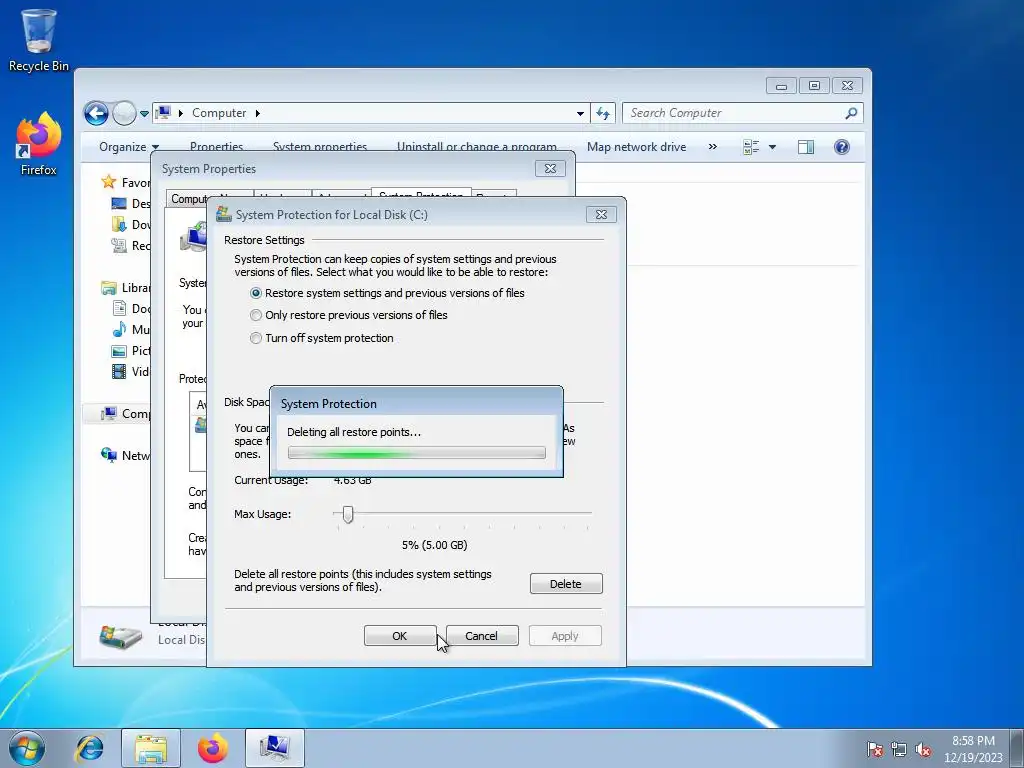
Task: Open Firefox from the taskbar
Action: click(213, 748)
